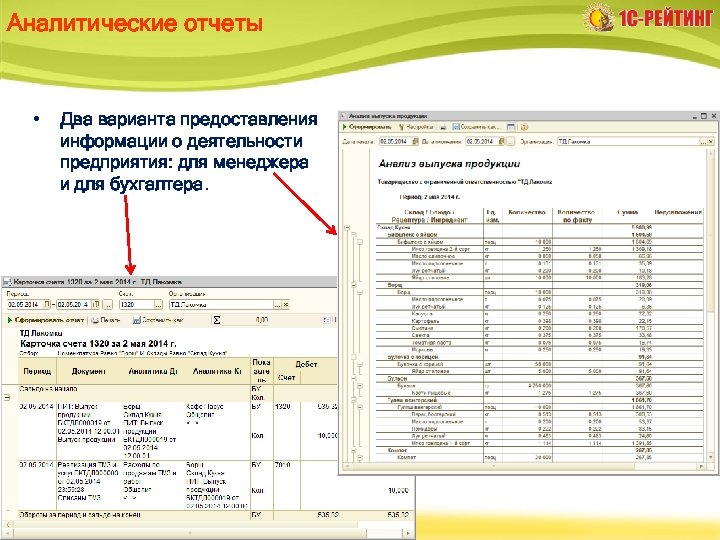Click the printer icon in the Анализ выпуска продукции toolbar
This screenshot has width=720, height=540.
click(443, 127)
